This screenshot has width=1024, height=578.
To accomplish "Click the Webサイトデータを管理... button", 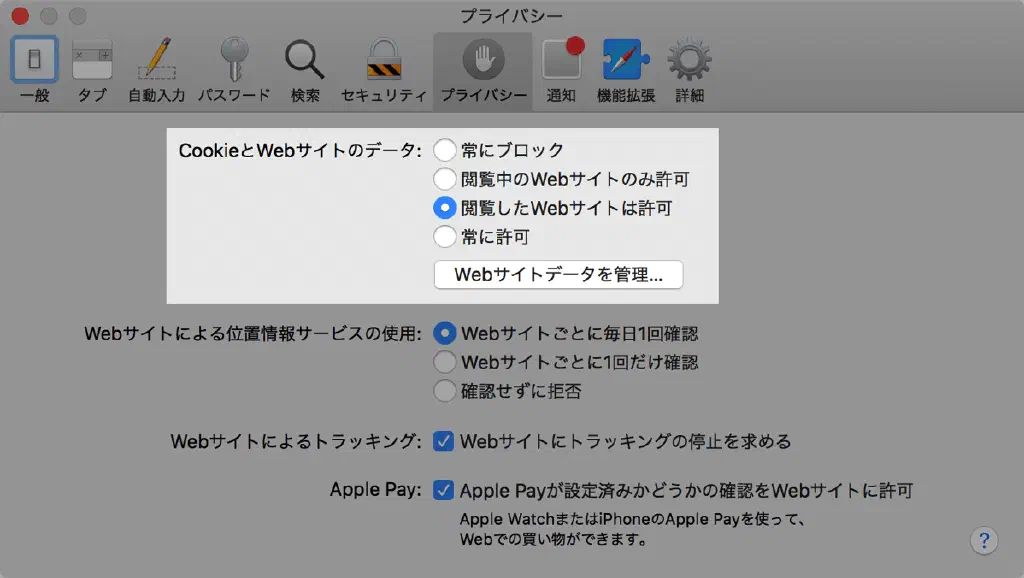I will pyautogui.click(x=558, y=275).
